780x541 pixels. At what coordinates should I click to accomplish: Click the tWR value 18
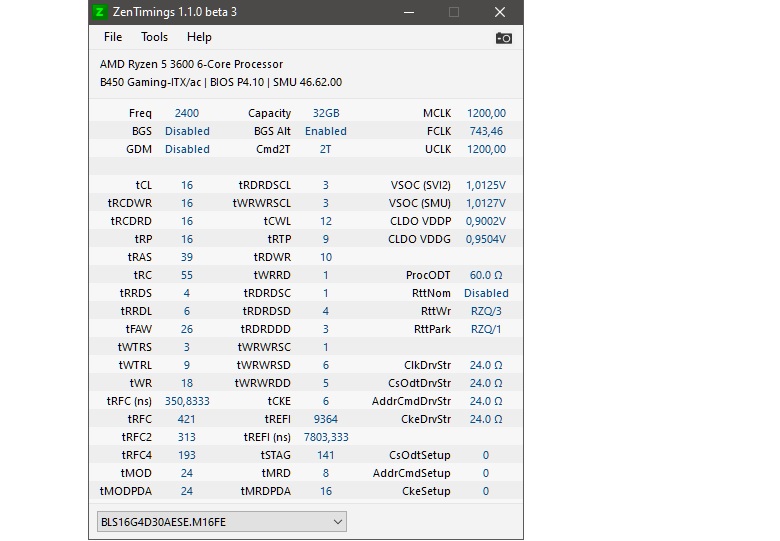coord(187,383)
